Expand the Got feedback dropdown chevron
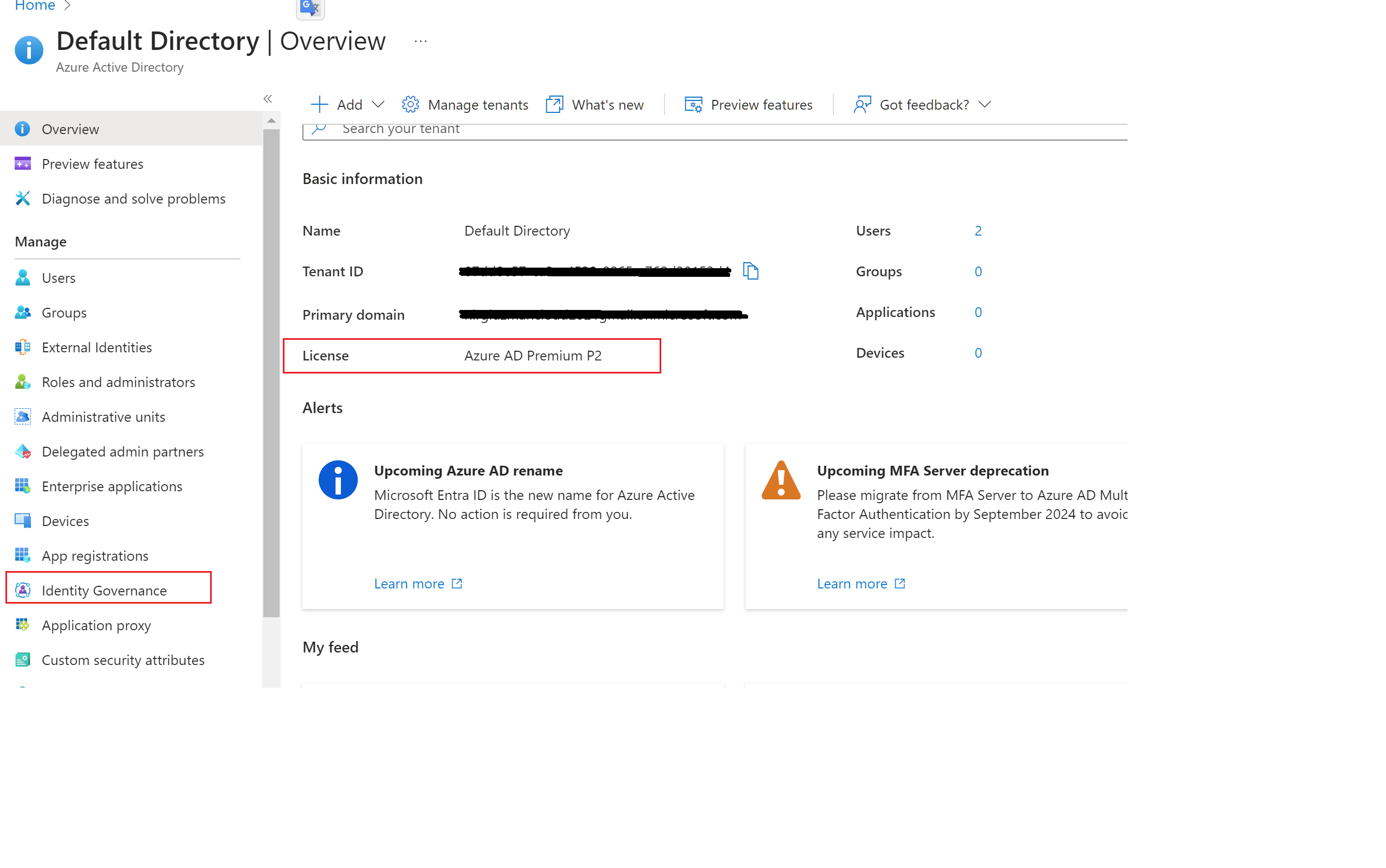 pos(985,104)
